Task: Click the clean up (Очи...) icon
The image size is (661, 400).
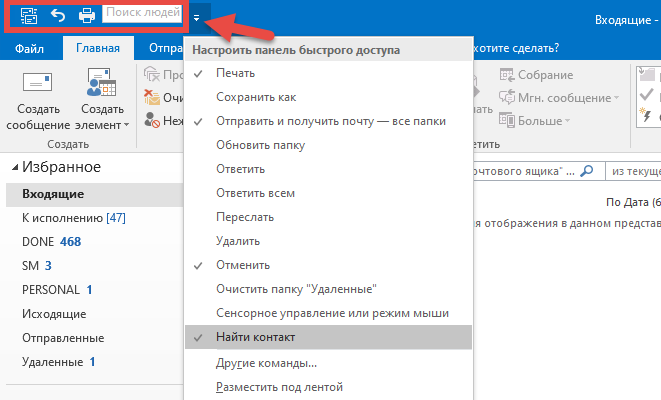Action: tap(152, 98)
